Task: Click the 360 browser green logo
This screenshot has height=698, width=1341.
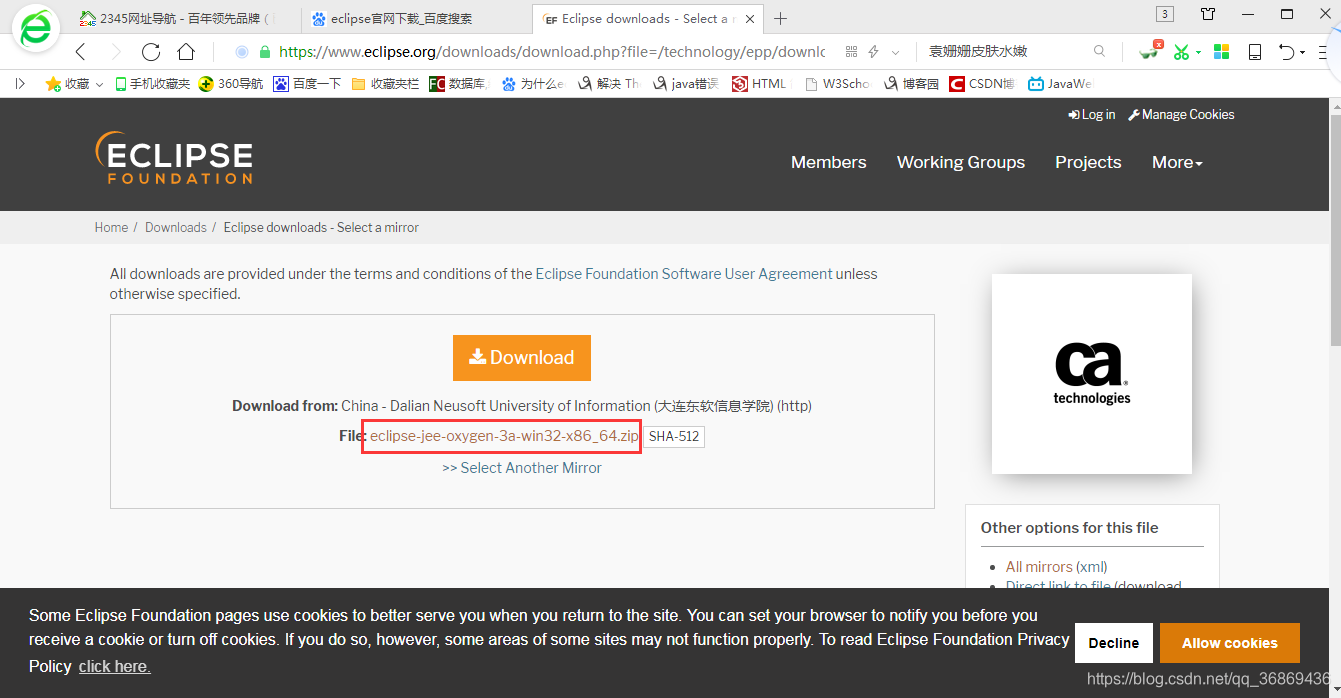Action: coord(36,28)
